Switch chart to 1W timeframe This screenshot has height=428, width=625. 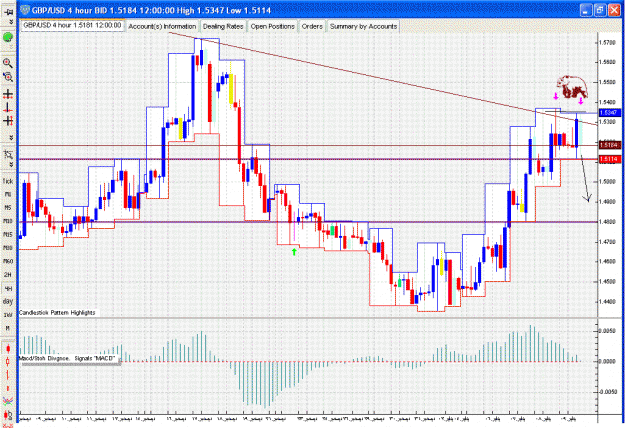(8, 315)
